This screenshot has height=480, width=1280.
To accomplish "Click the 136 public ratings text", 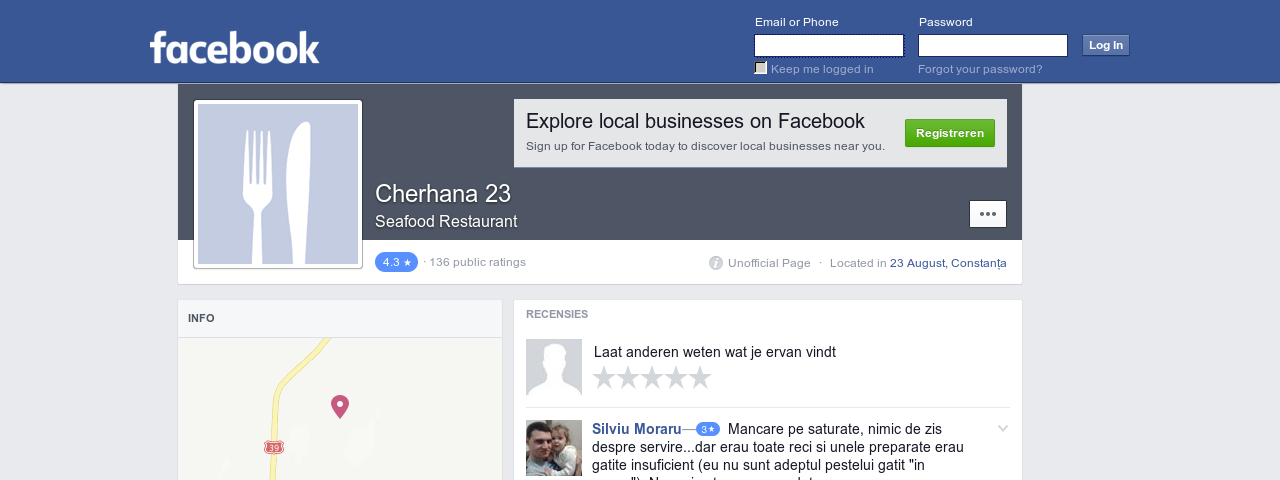I will point(477,262).
